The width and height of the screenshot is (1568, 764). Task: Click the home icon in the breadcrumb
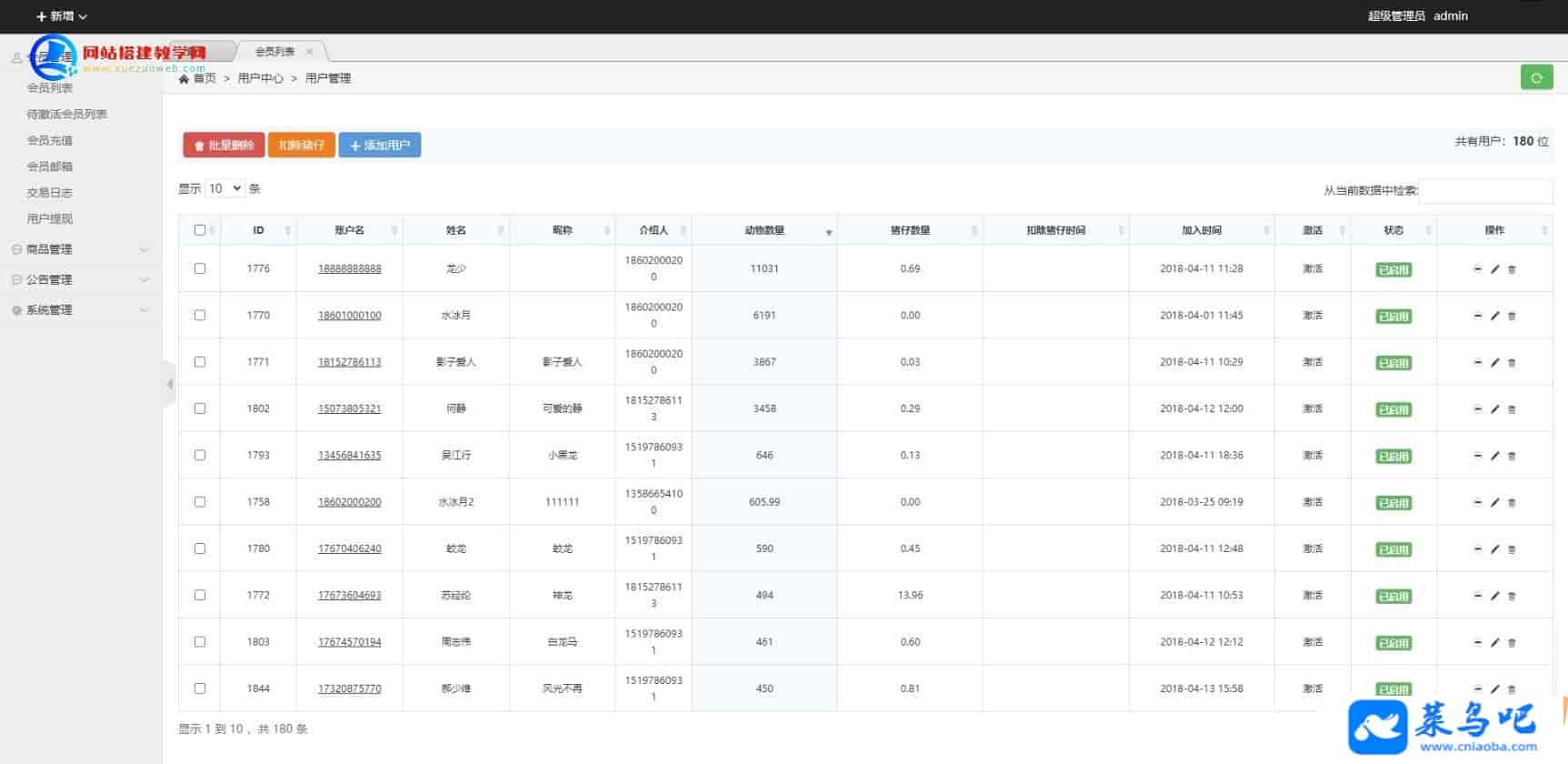185,79
